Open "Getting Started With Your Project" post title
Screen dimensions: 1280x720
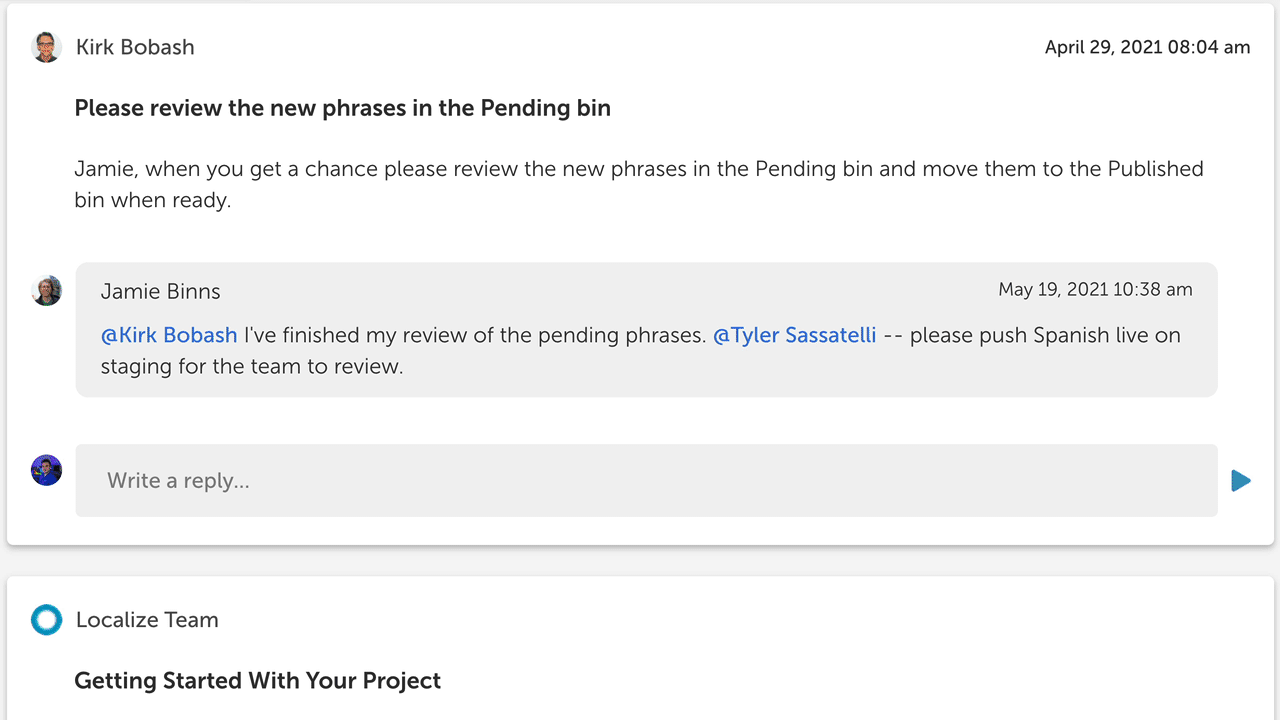(257, 681)
